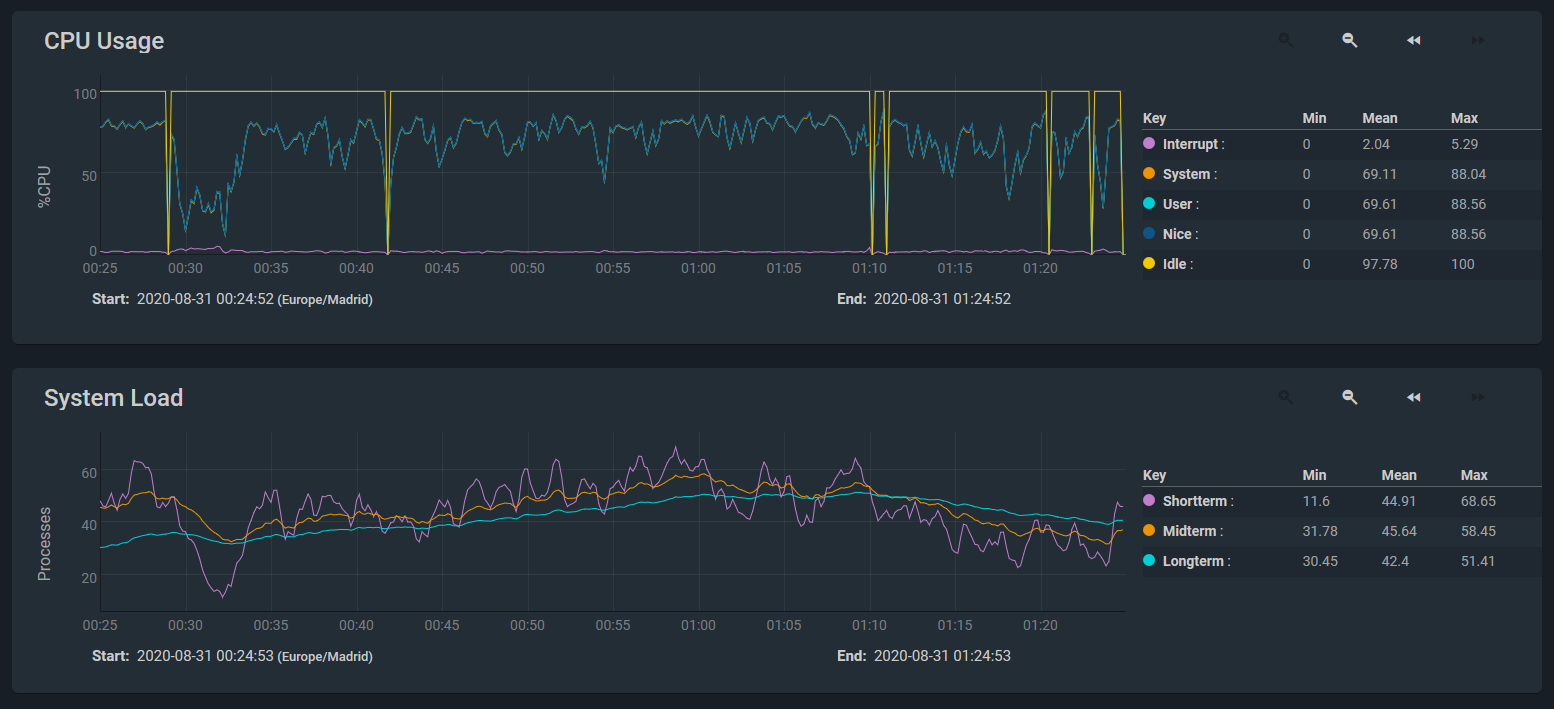Rewind the CPU Usage time range
Screen dimensions: 1554x709
click(1414, 40)
